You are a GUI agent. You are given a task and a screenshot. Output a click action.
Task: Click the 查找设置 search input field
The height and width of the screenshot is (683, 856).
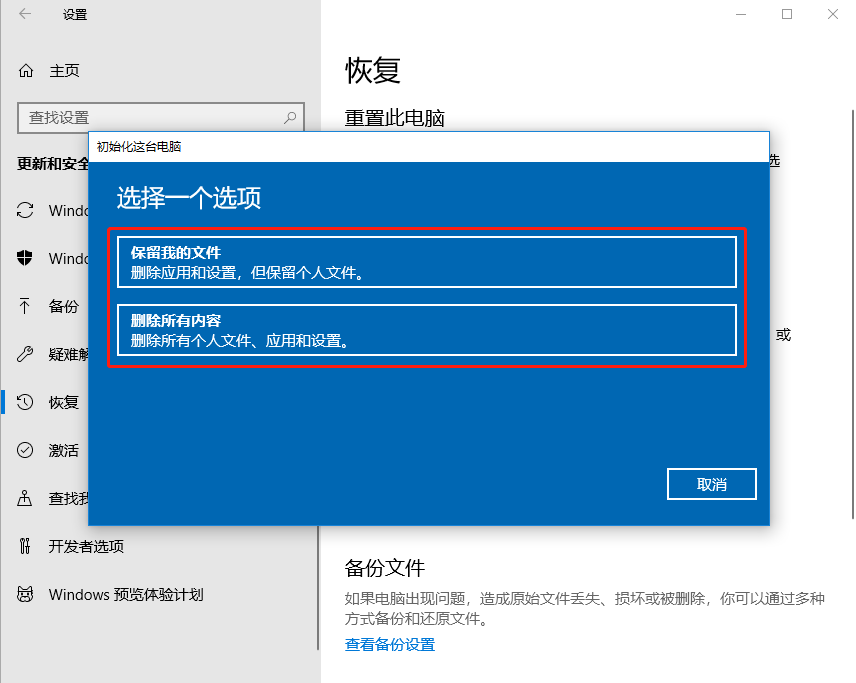(x=150, y=117)
